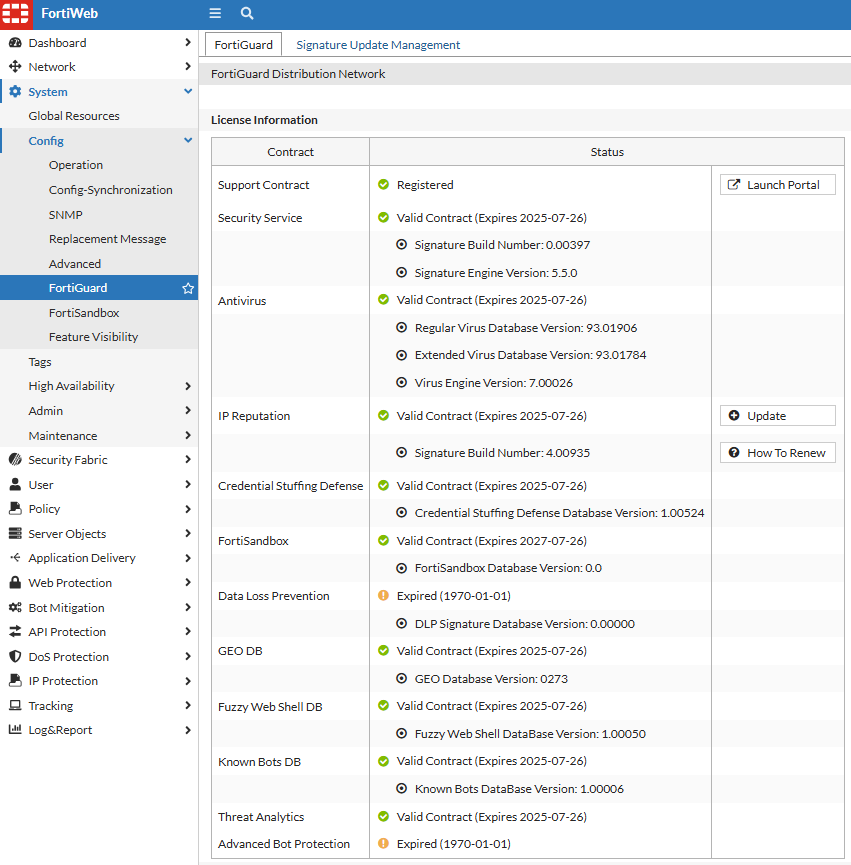851x865 pixels.
Task: Collapse the System menu chevron
Action: click(x=188, y=91)
